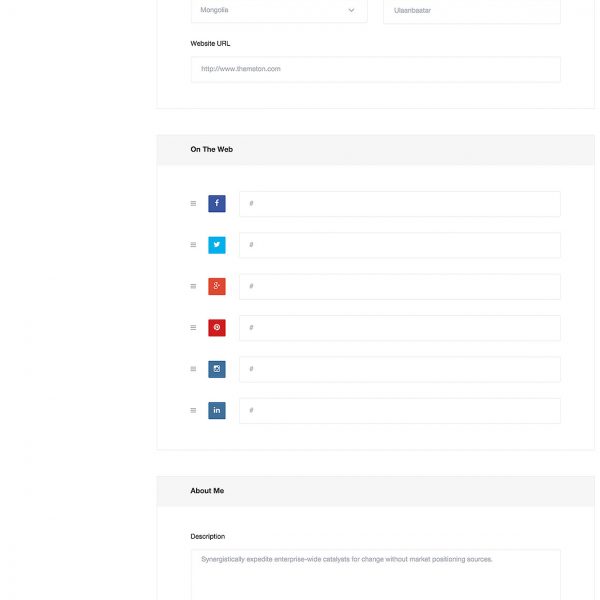Focus the Google Plus link input field
This screenshot has height=600, width=600.
(x=400, y=287)
